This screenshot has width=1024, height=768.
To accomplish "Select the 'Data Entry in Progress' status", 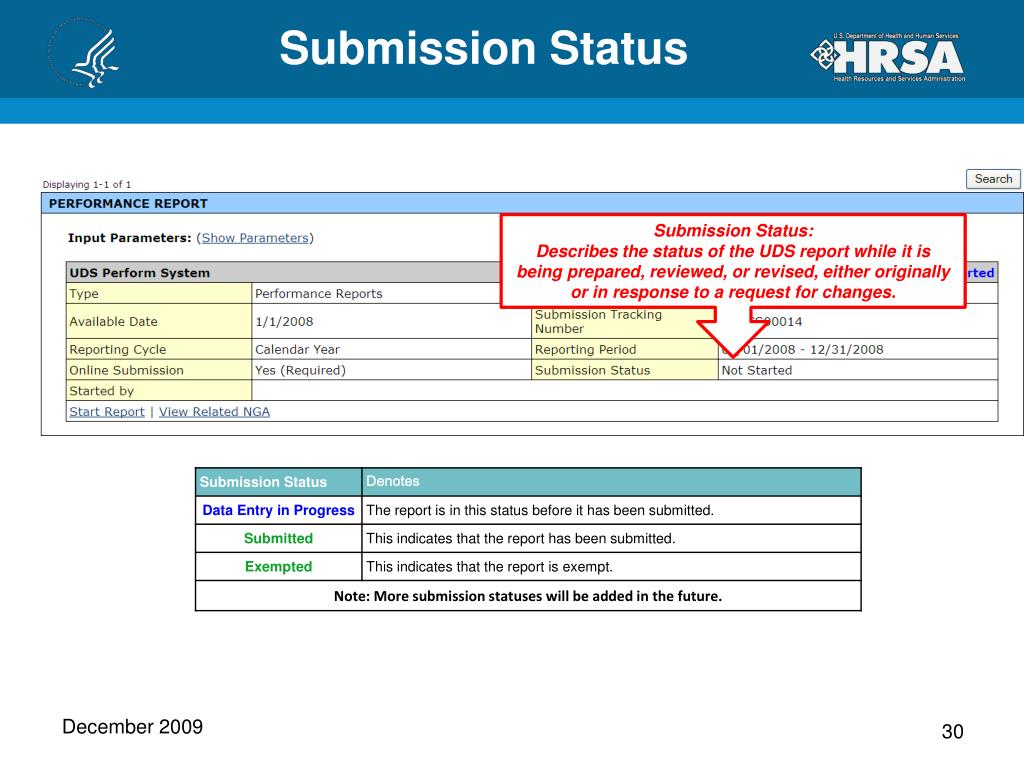I will pyautogui.click(x=278, y=510).
